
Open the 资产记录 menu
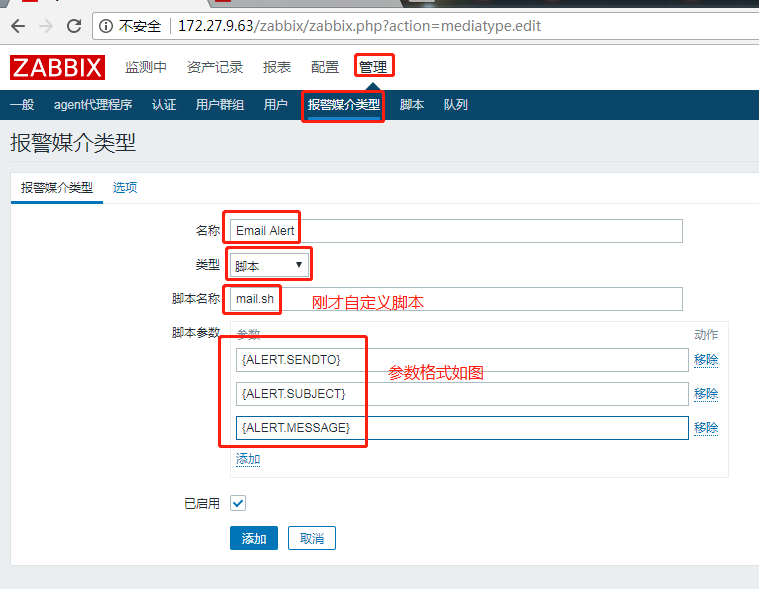pos(215,67)
